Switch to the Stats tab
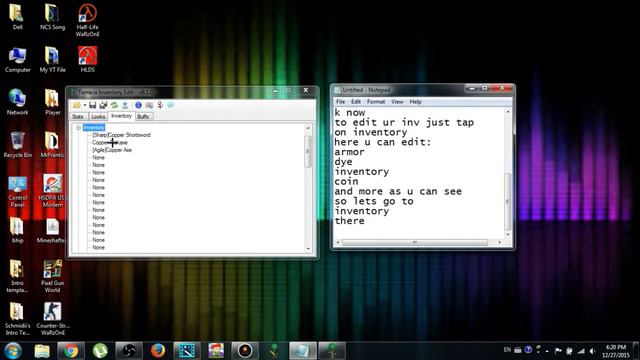640x360 pixels. pos(78,117)
